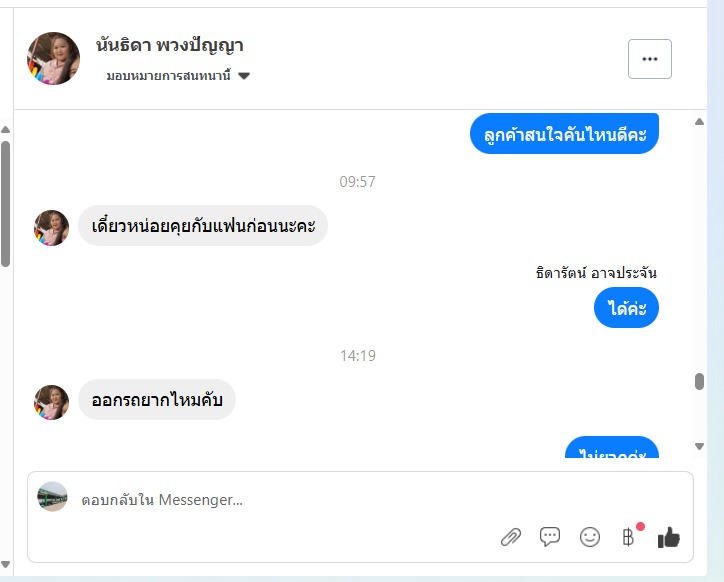This screenshot has width=724, height=582.
Task: Open saved replies speech bubble icon
Action: coord(550,537)
